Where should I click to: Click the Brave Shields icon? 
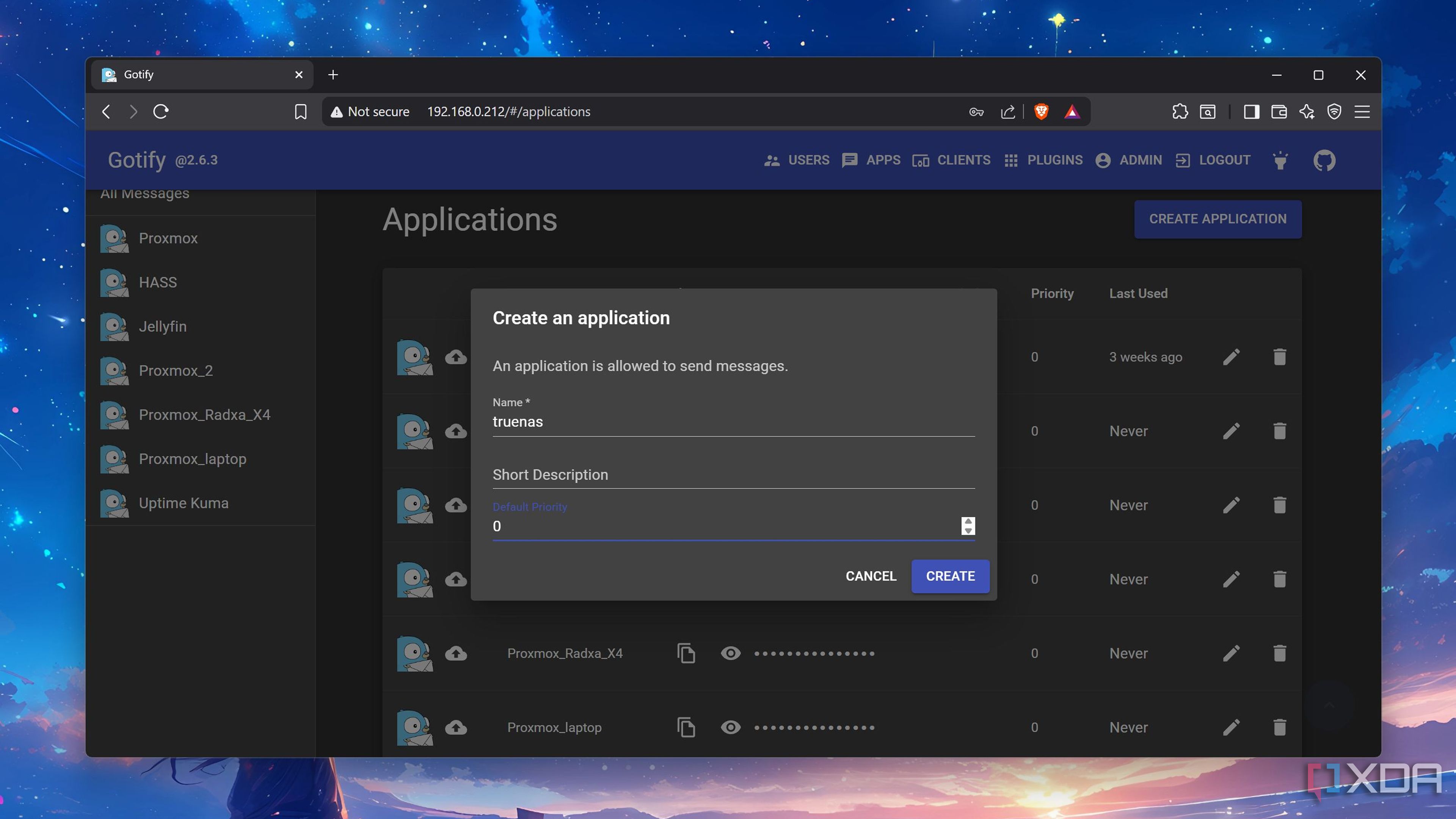click(x=1041, y=111)
